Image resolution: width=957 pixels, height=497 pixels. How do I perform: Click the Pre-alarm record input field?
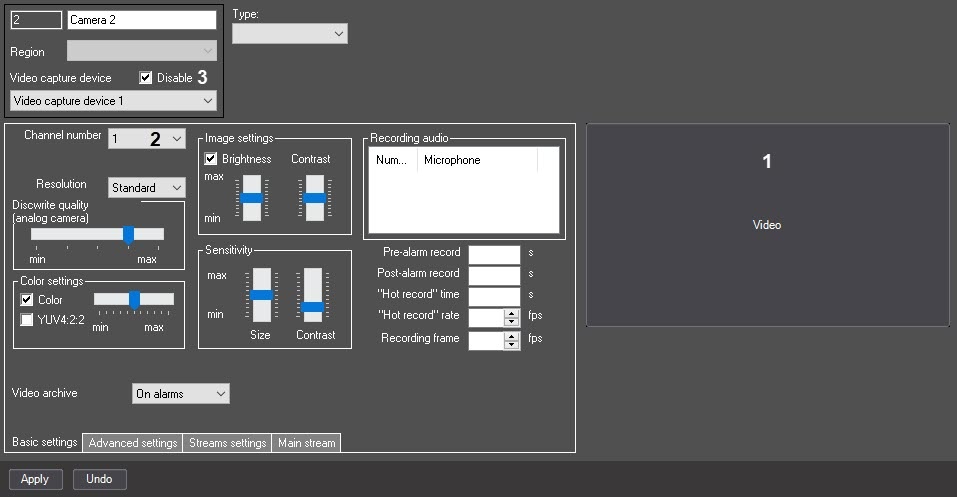pos(494,253)
